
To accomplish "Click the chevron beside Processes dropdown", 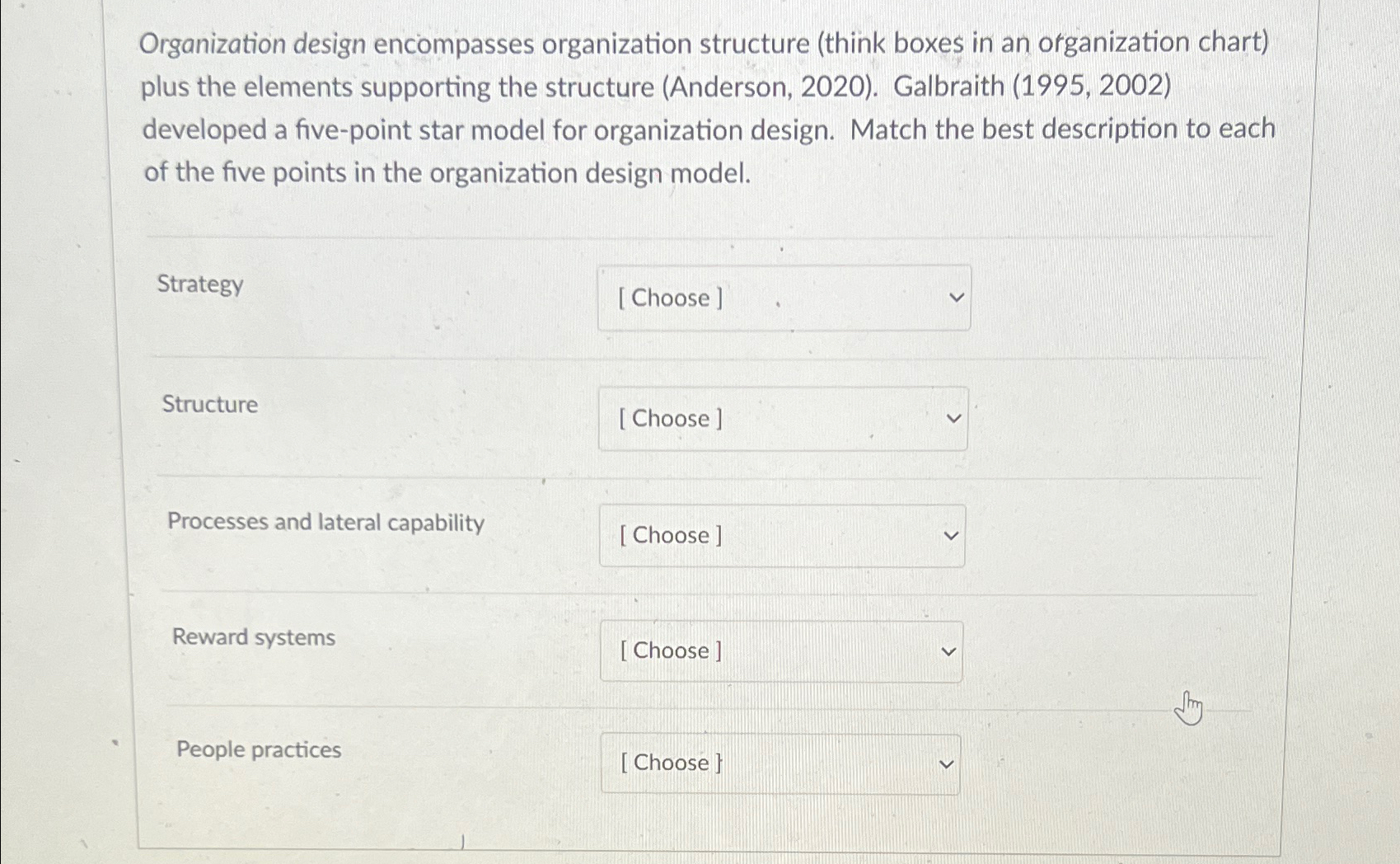I will [951, 536].
